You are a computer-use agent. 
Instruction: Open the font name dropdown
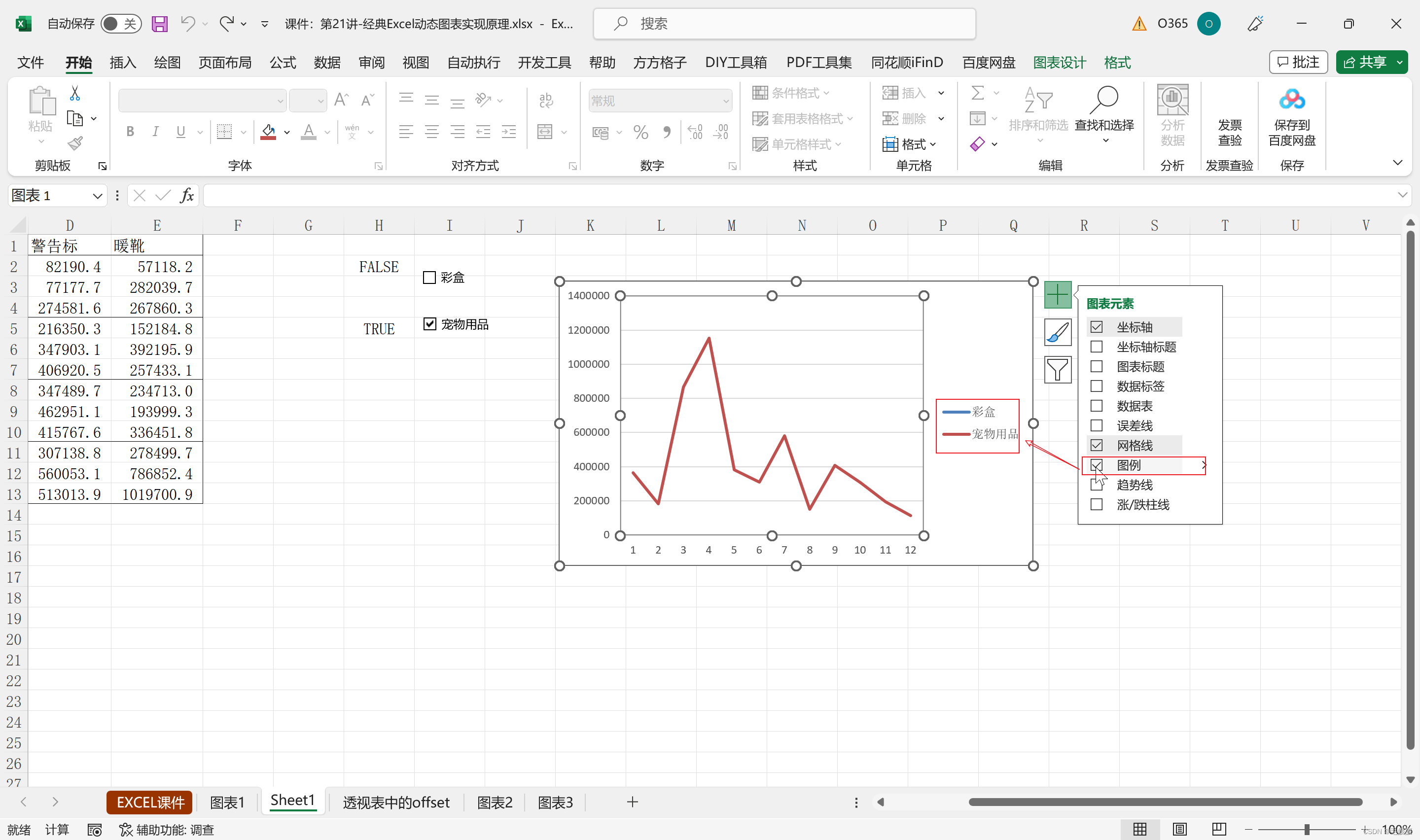[x=280, y=101]
